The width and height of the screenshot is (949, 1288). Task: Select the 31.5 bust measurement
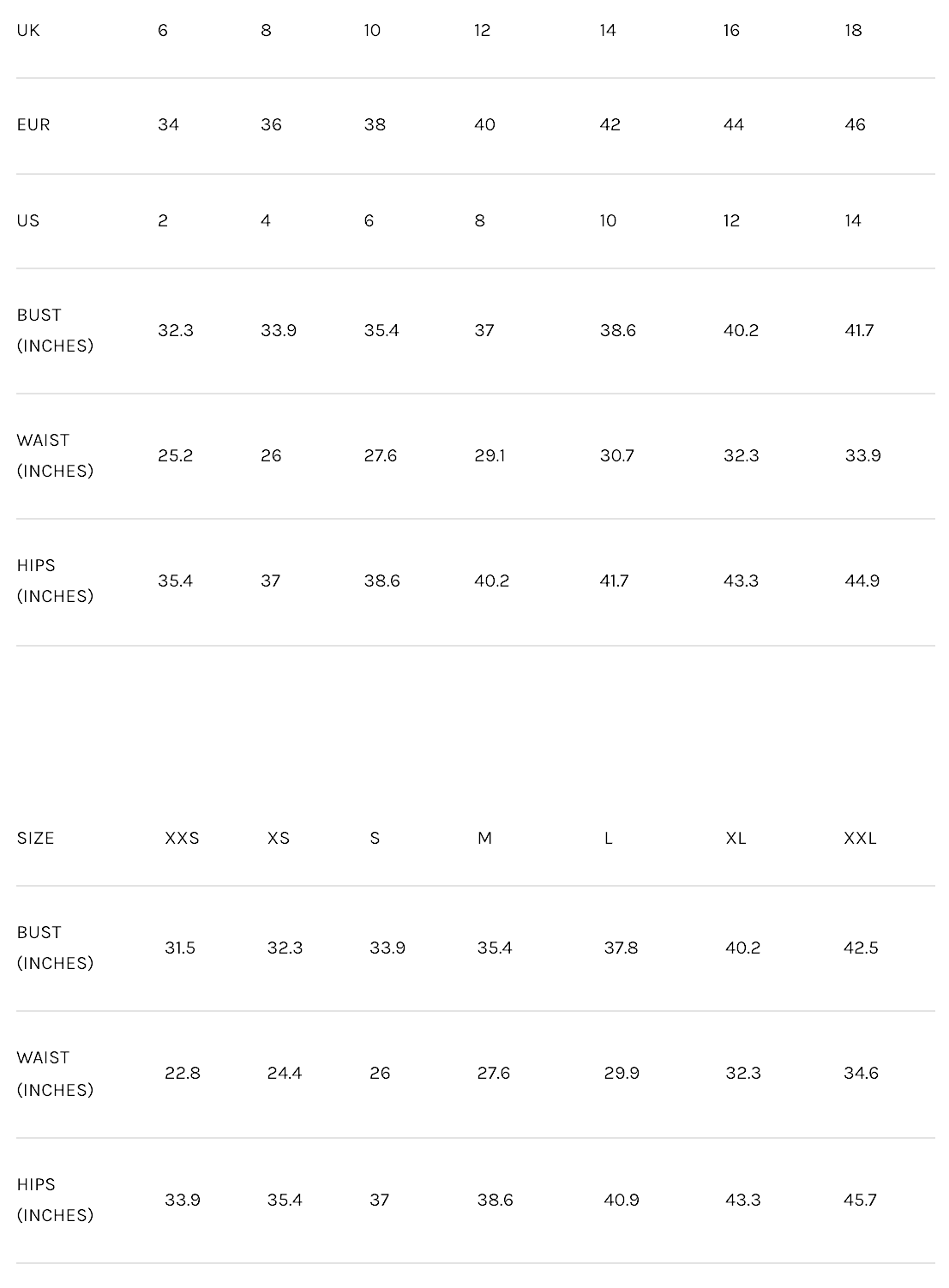click(180, 948)
